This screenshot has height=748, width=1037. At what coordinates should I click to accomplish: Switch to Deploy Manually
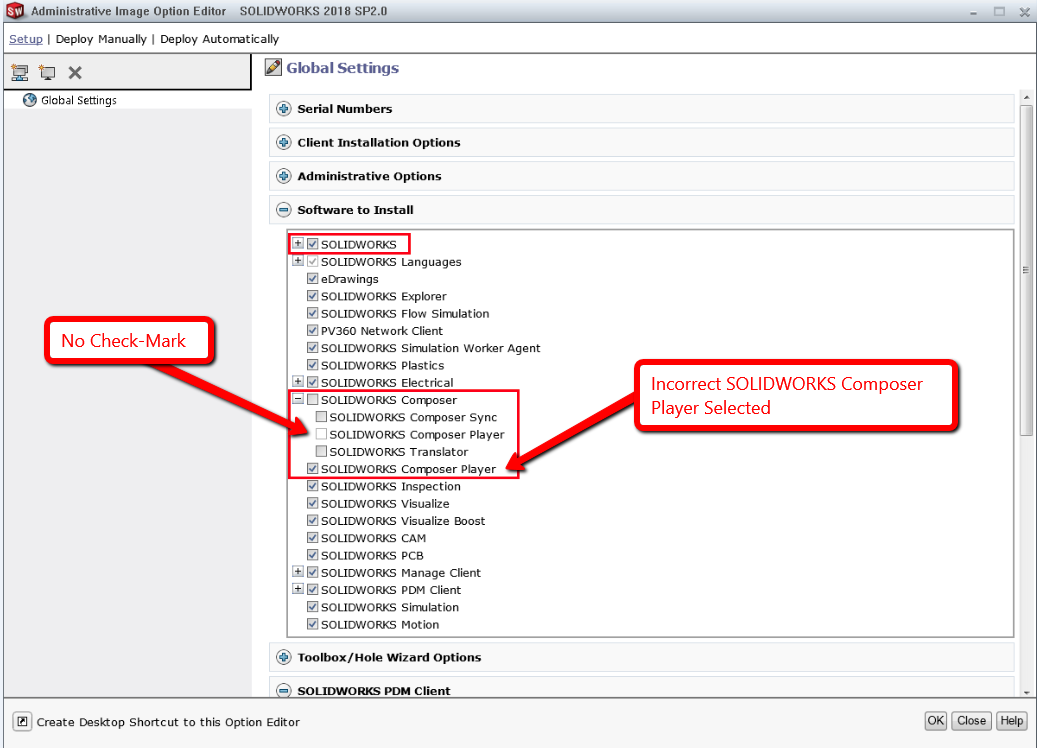click(x=101, y=39)
